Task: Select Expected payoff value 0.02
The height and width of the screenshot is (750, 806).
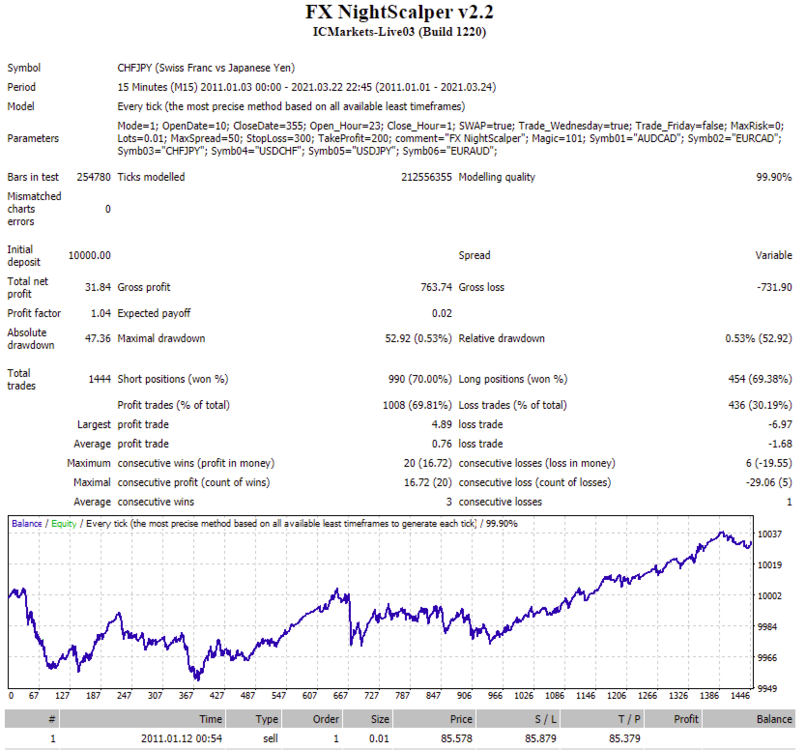Action: tap(442, 313)
